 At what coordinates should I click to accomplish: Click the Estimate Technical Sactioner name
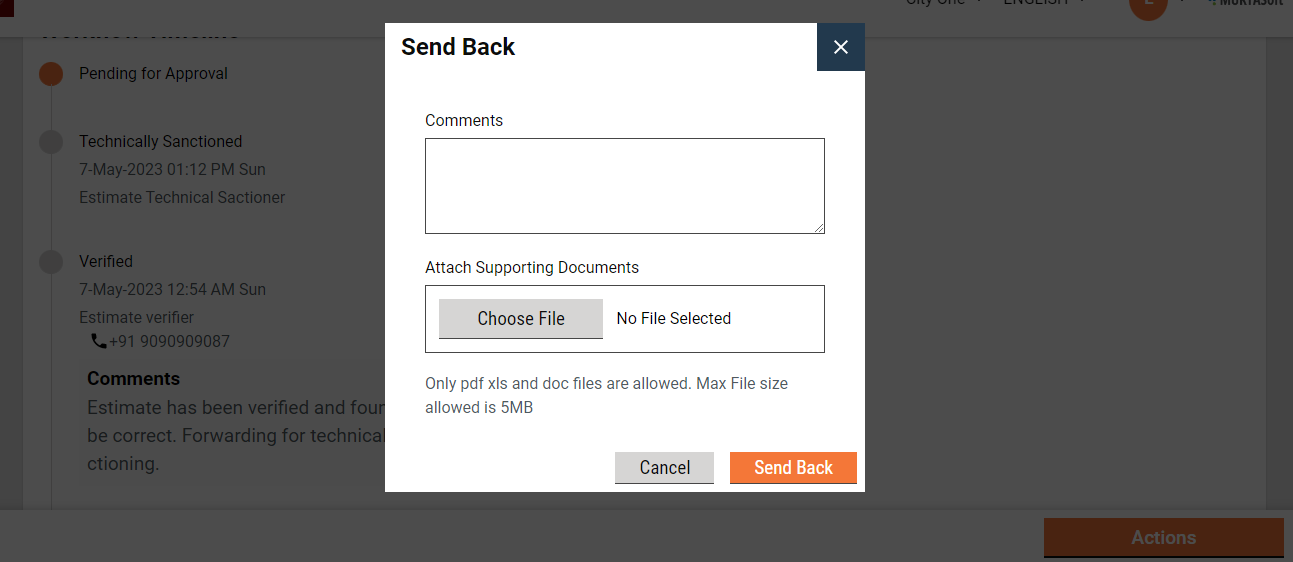point(182,198)
